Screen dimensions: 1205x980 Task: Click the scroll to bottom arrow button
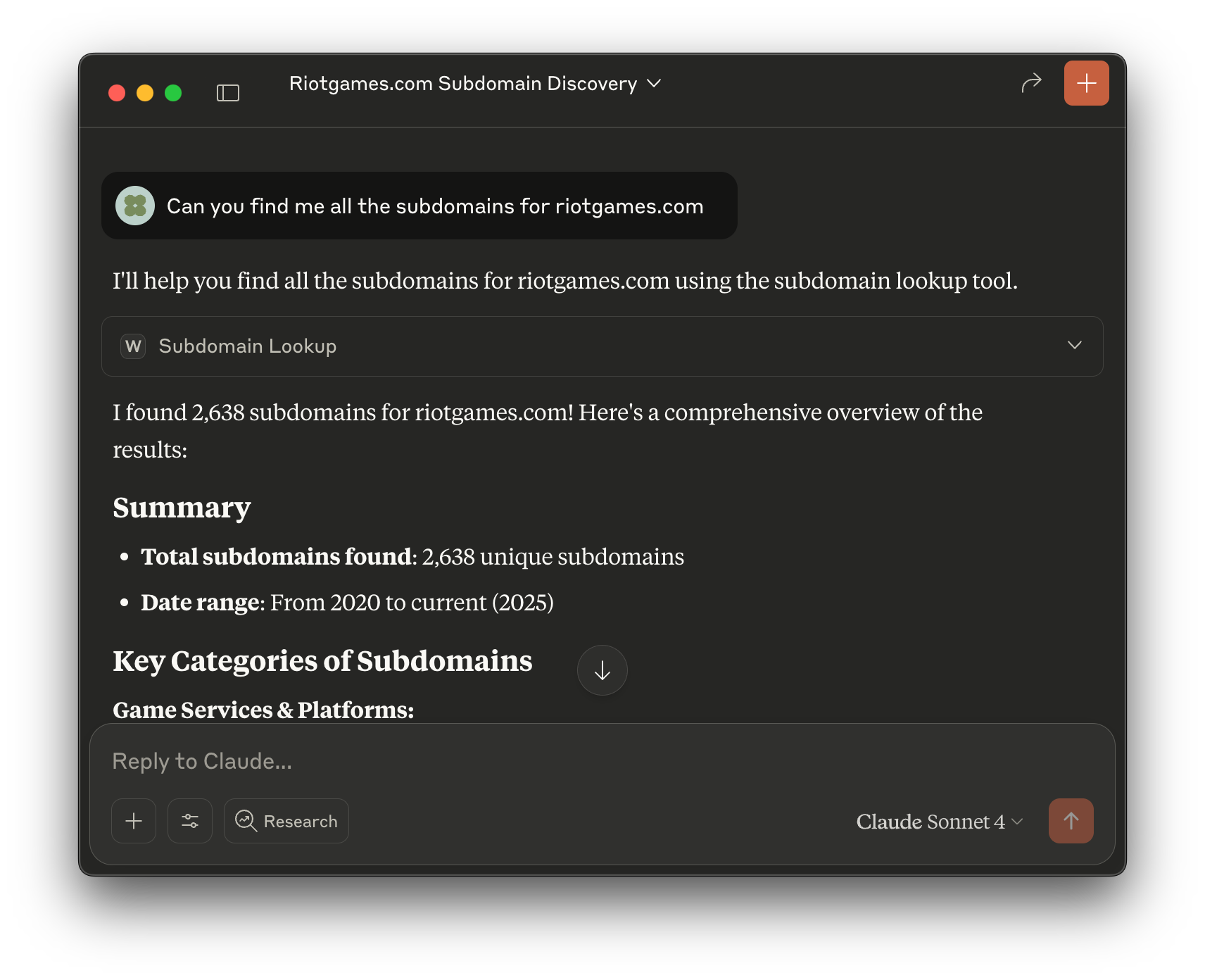coord(602,670)
